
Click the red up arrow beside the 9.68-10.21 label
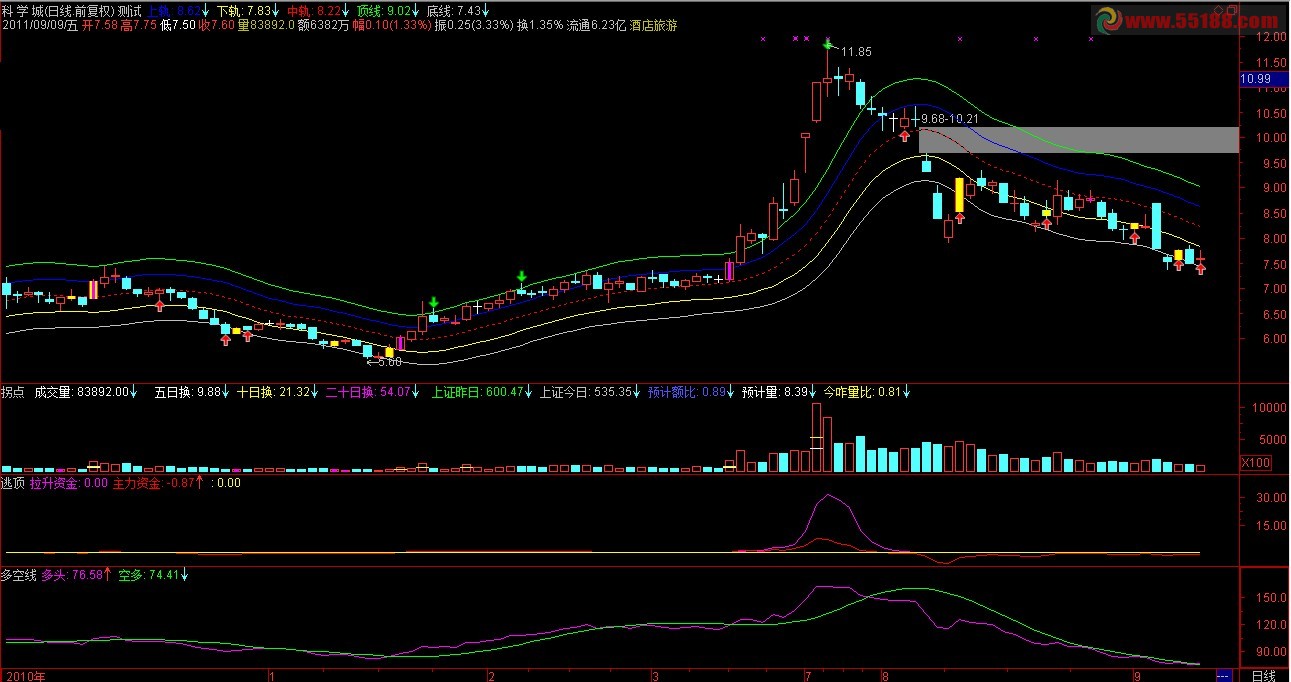(904, 135)
